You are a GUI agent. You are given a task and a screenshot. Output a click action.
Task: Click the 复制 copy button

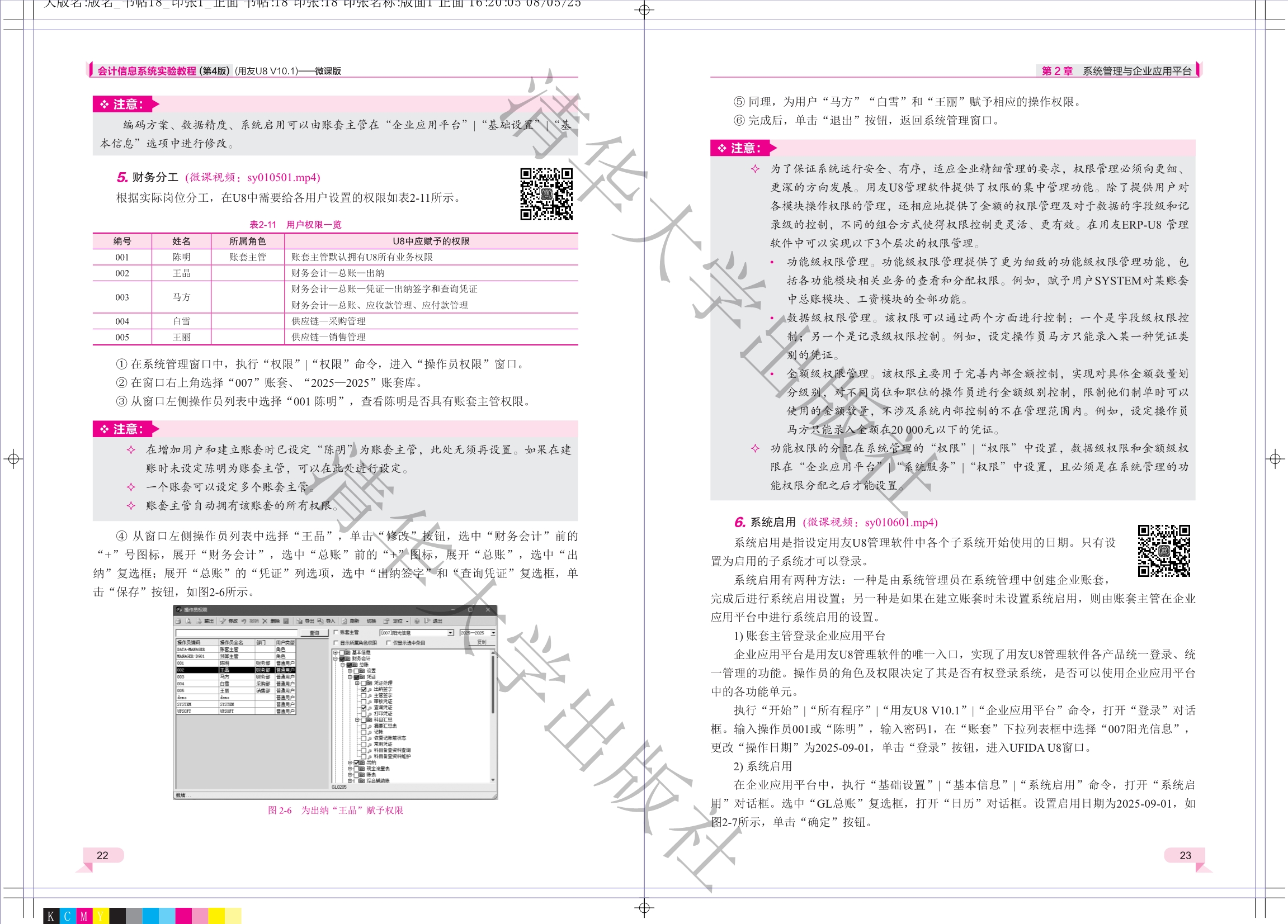pos(482,642)
